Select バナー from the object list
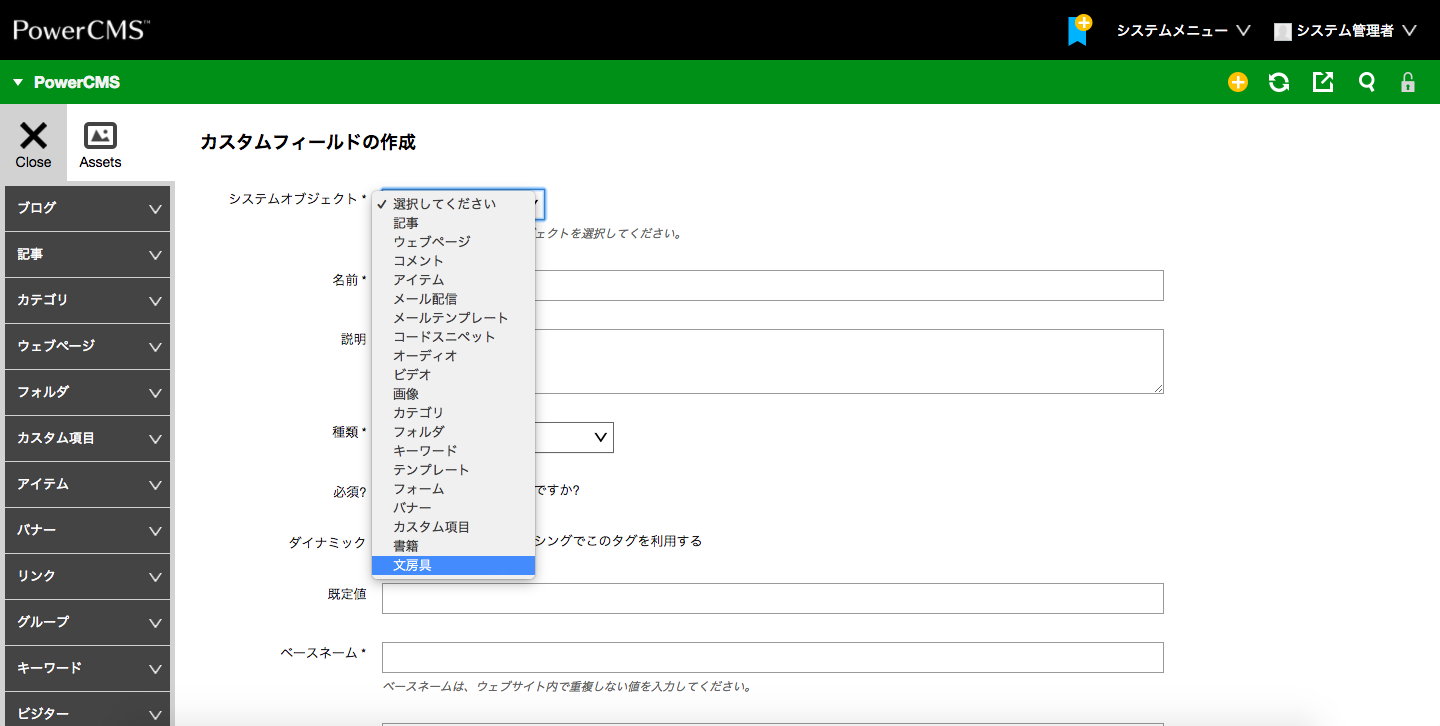The image size is (1440, 726). (453, 508)
